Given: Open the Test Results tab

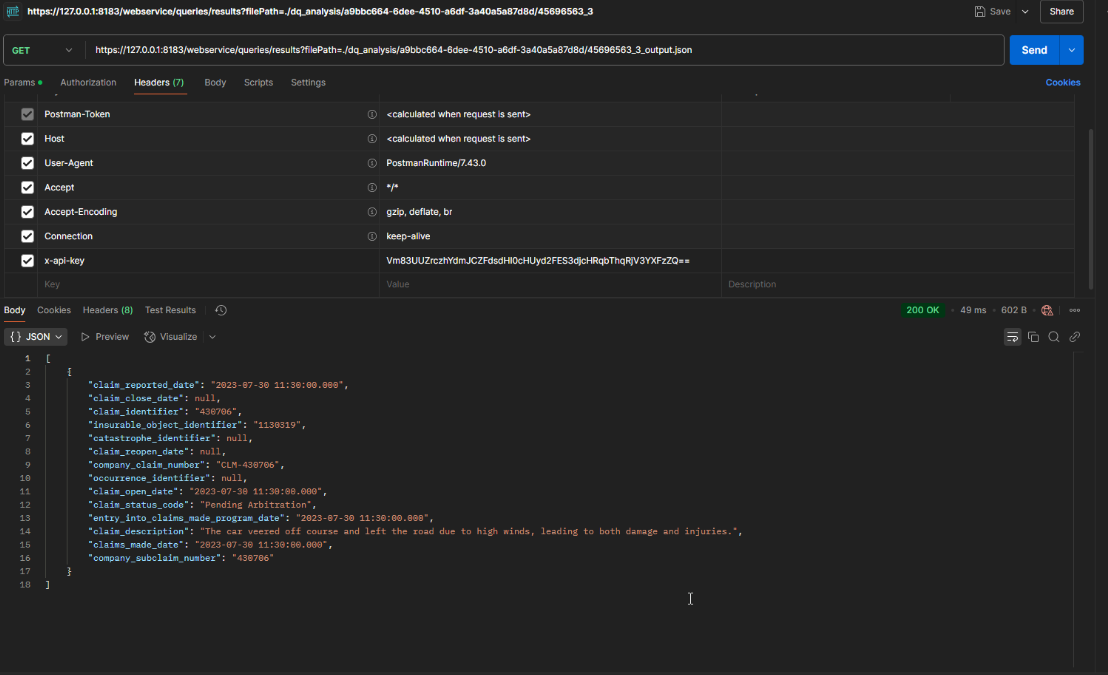Looking at the screenshot, I should (170, 310).
